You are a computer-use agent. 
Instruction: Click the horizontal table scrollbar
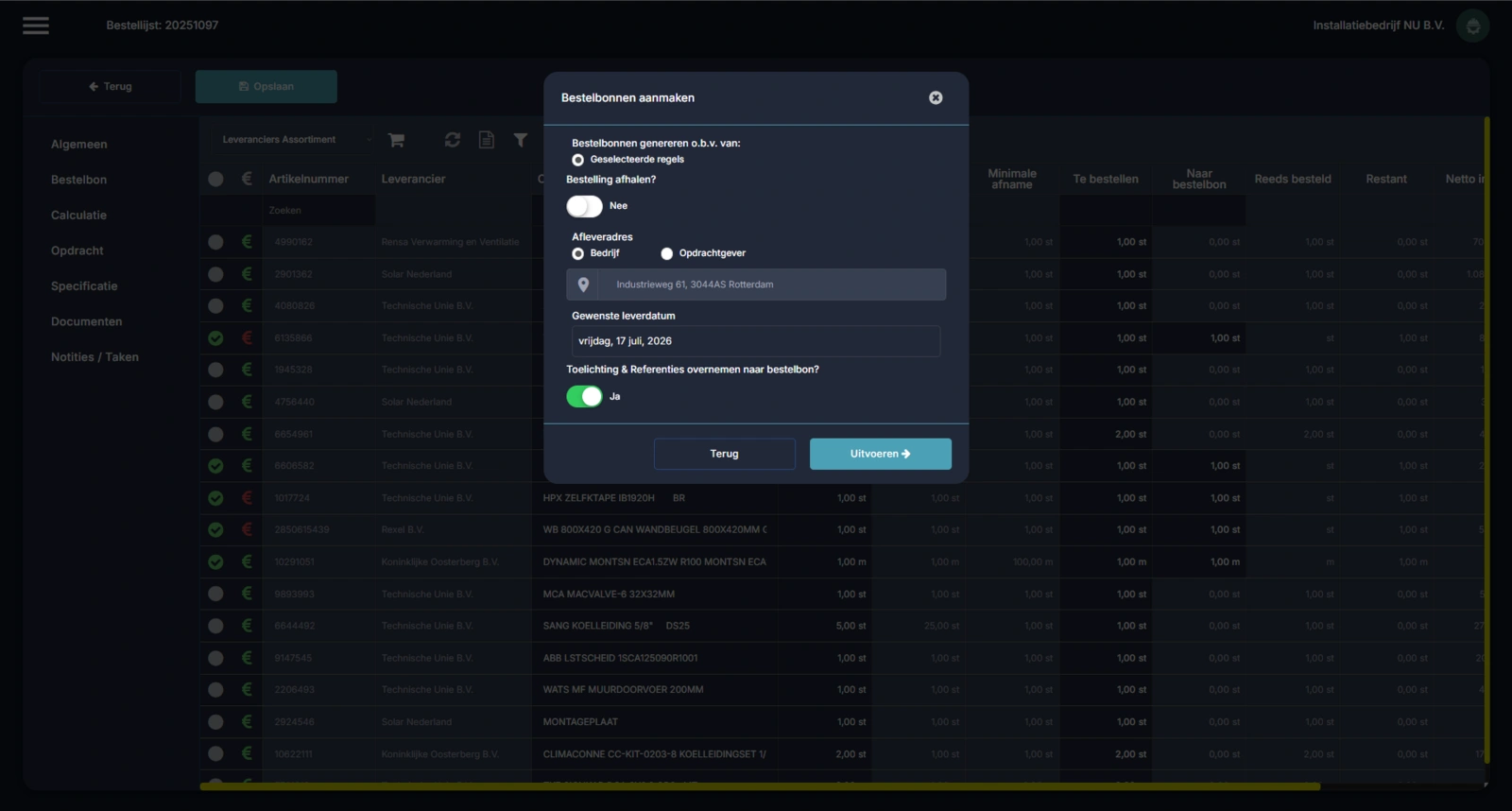pos(760,785)
